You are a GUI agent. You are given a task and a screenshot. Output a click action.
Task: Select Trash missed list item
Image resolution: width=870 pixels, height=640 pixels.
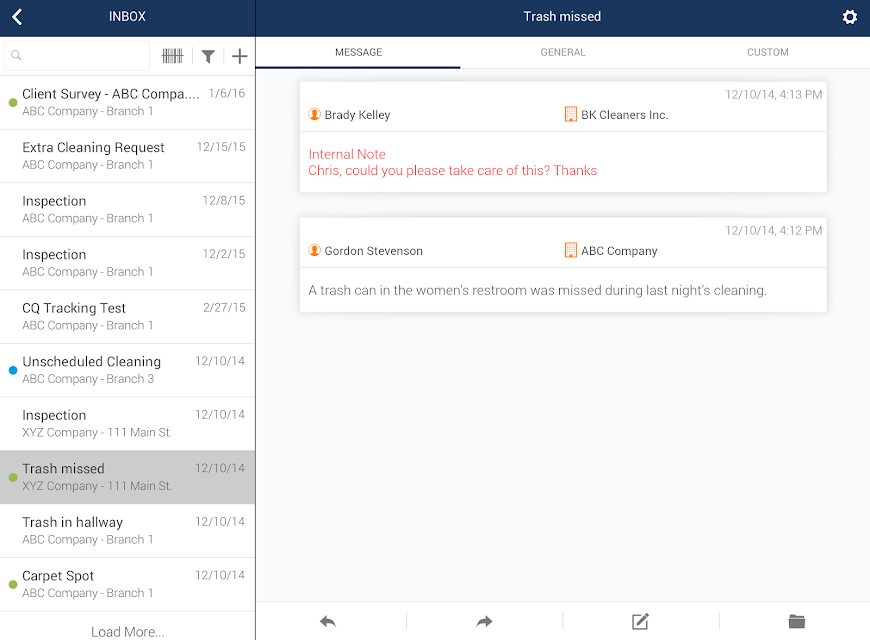128,477
